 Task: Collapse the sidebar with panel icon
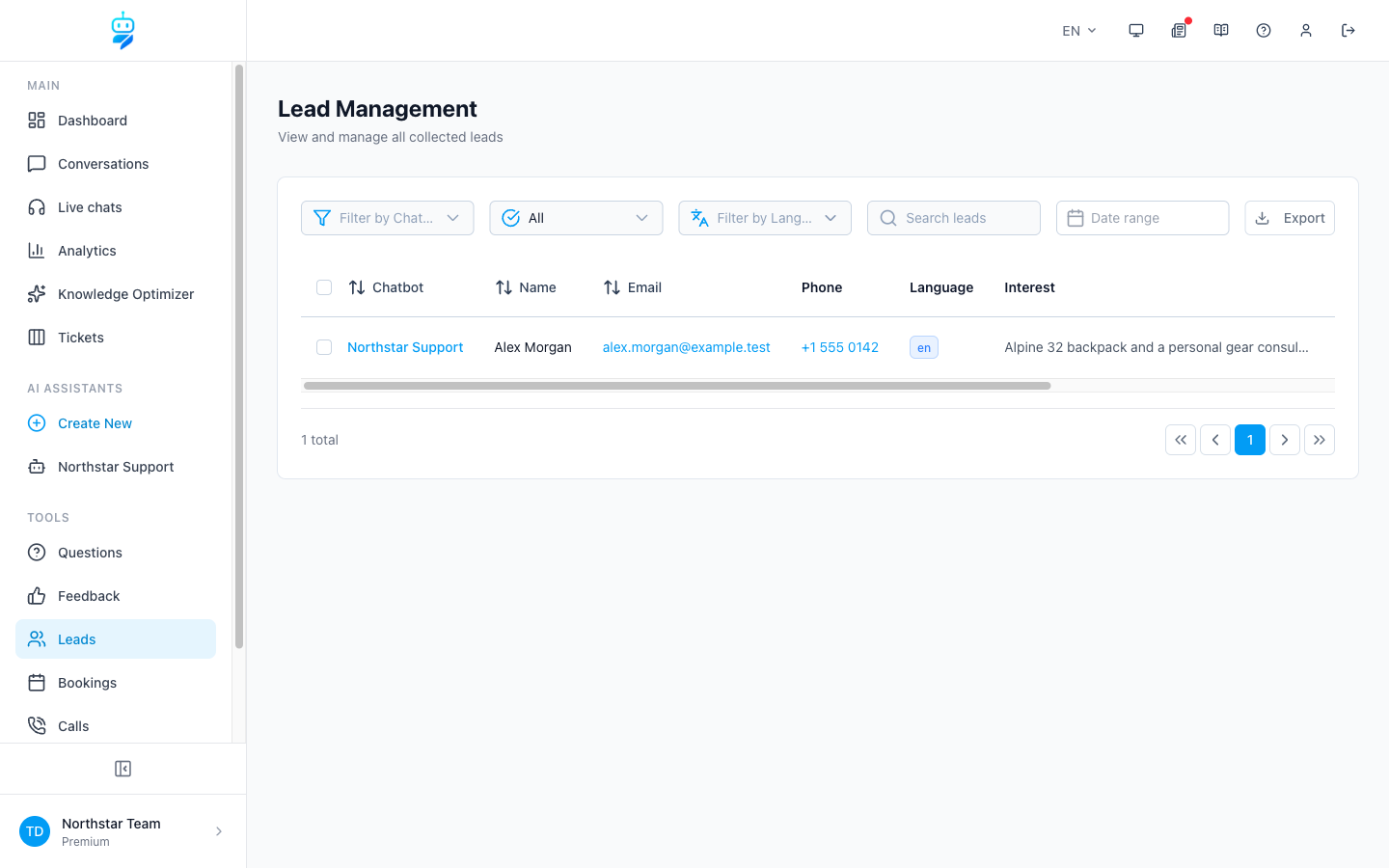pyautogui.click(x=123, y=769)
